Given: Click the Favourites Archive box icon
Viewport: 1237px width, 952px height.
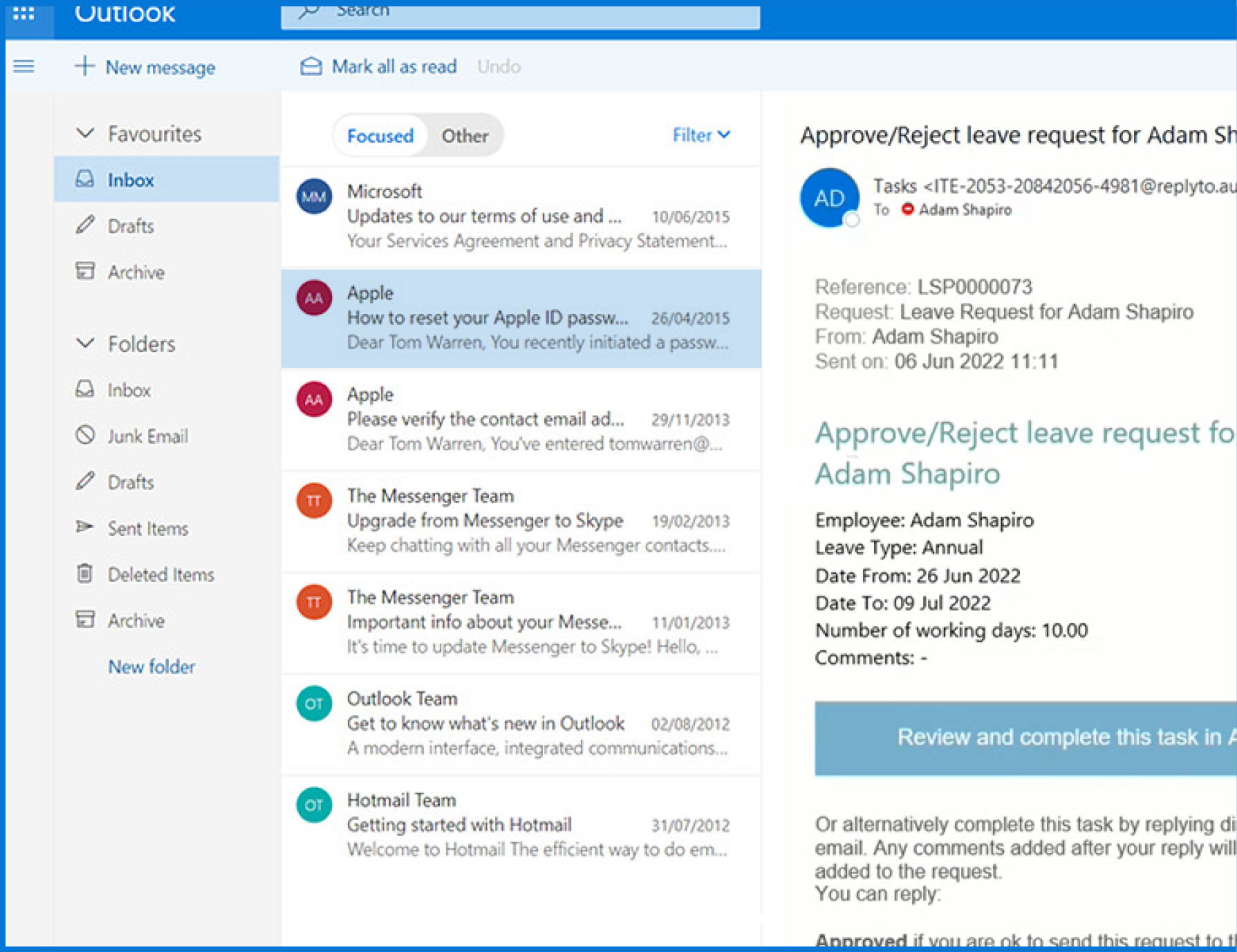Looking at the screenshot, I should [85, 271].
